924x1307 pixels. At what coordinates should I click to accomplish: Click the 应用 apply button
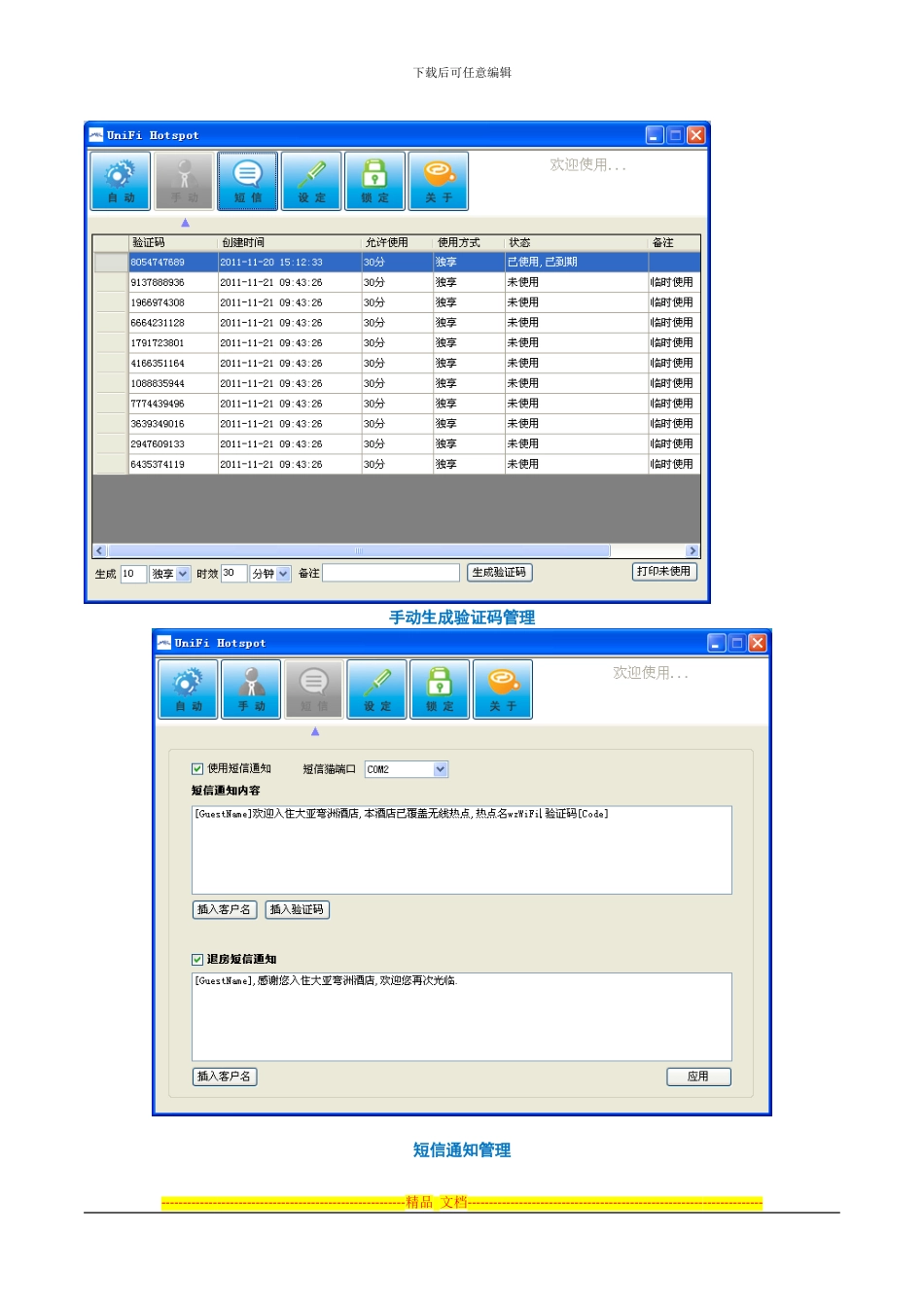point(698,1077)
